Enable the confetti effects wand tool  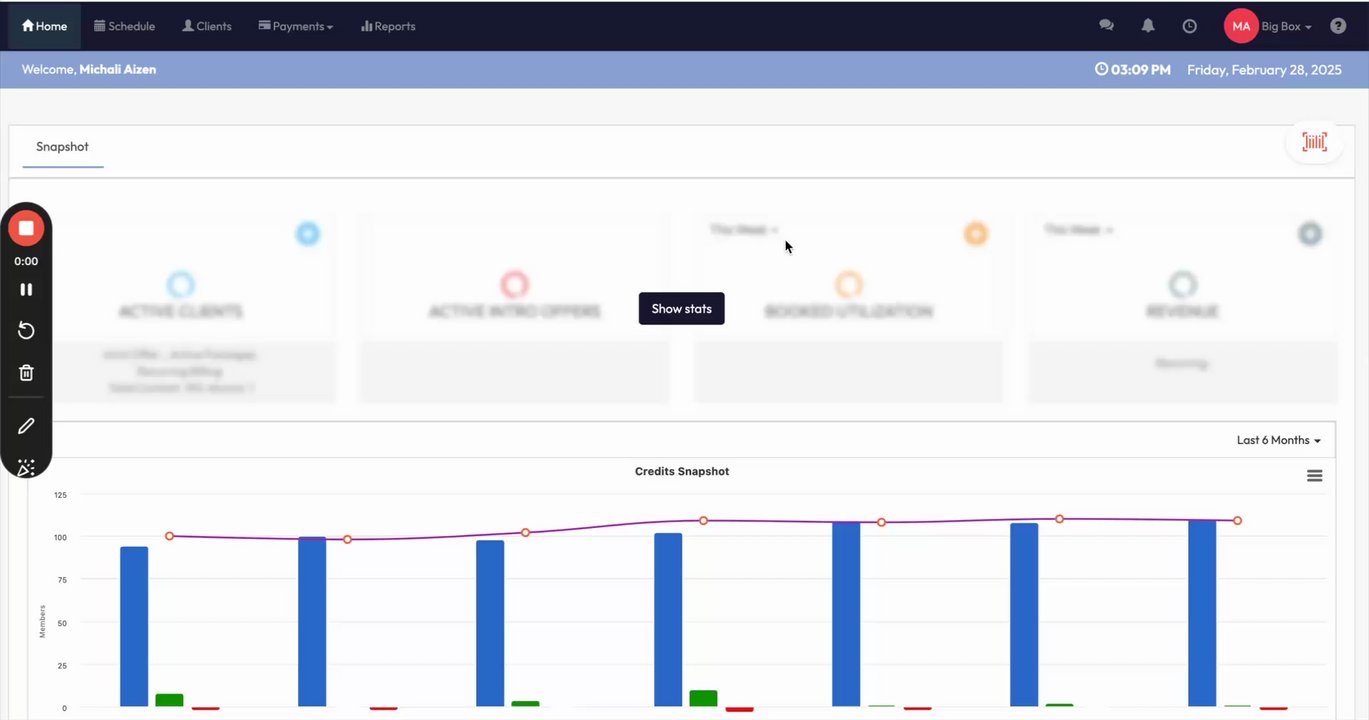(26, 467)
